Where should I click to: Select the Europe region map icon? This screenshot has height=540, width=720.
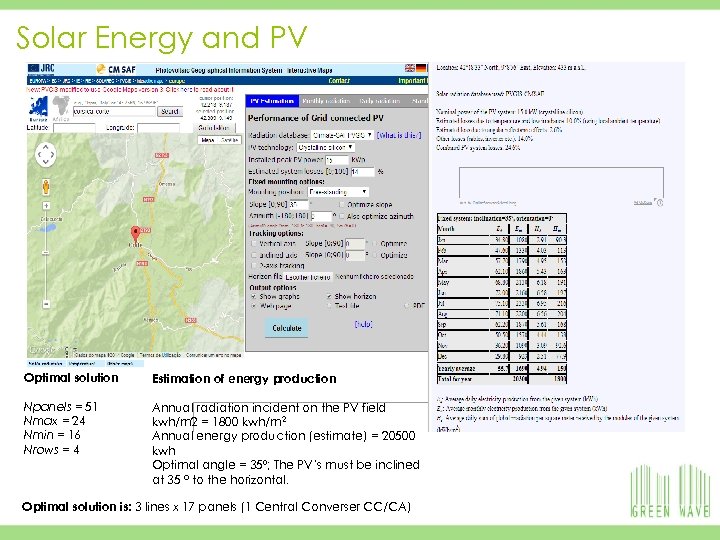click(39, 106)
